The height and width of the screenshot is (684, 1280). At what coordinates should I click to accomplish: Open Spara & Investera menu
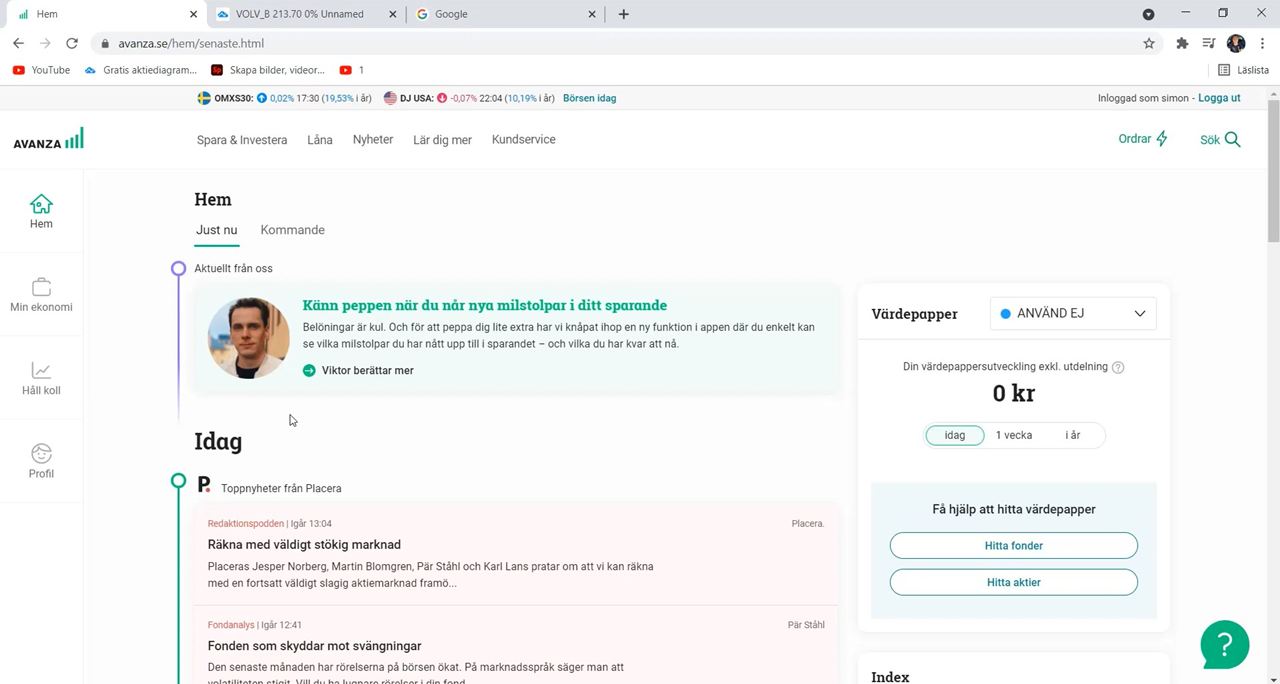point(242,140)
